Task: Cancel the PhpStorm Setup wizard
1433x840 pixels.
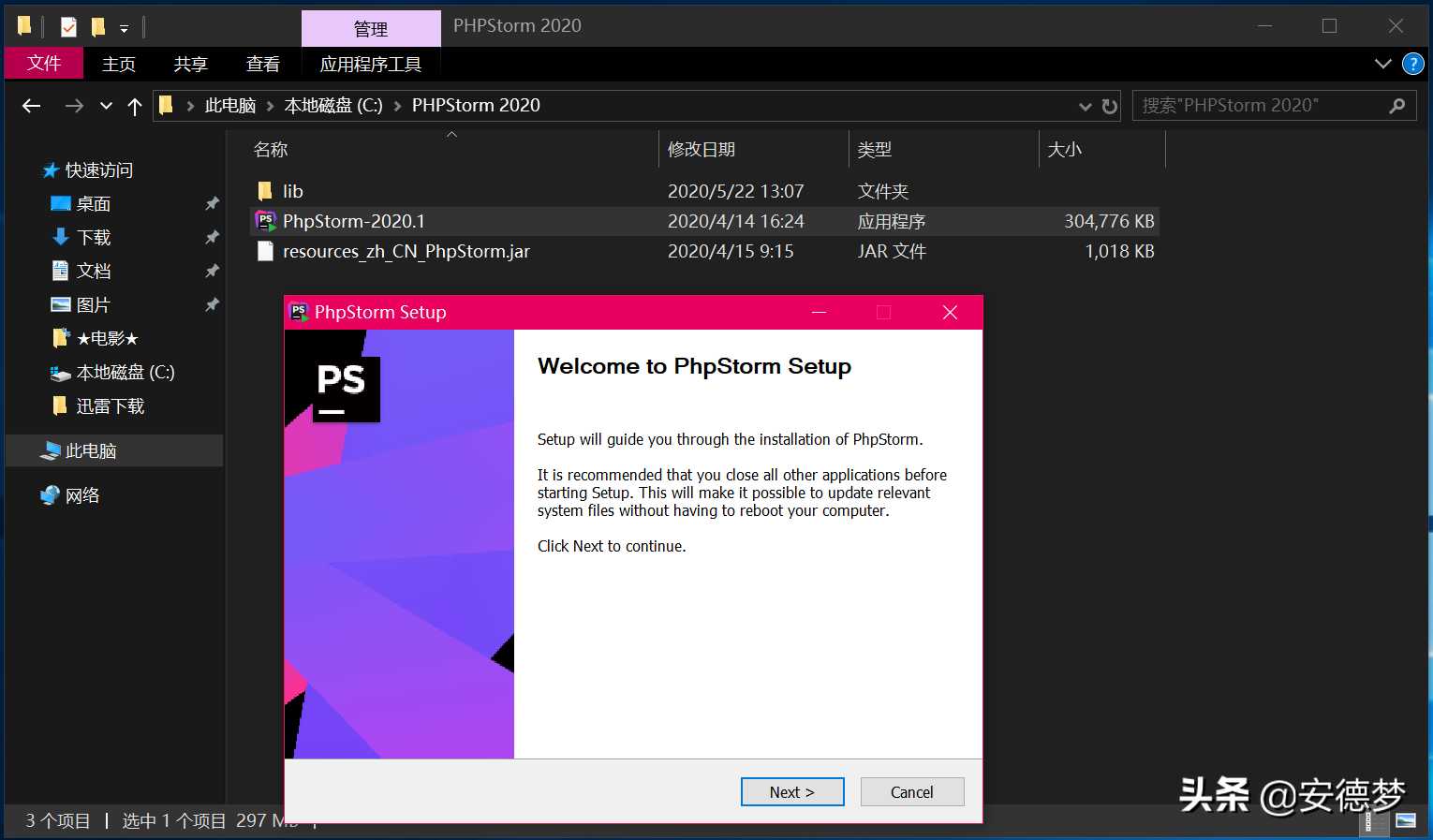Action: coord(911,791)
